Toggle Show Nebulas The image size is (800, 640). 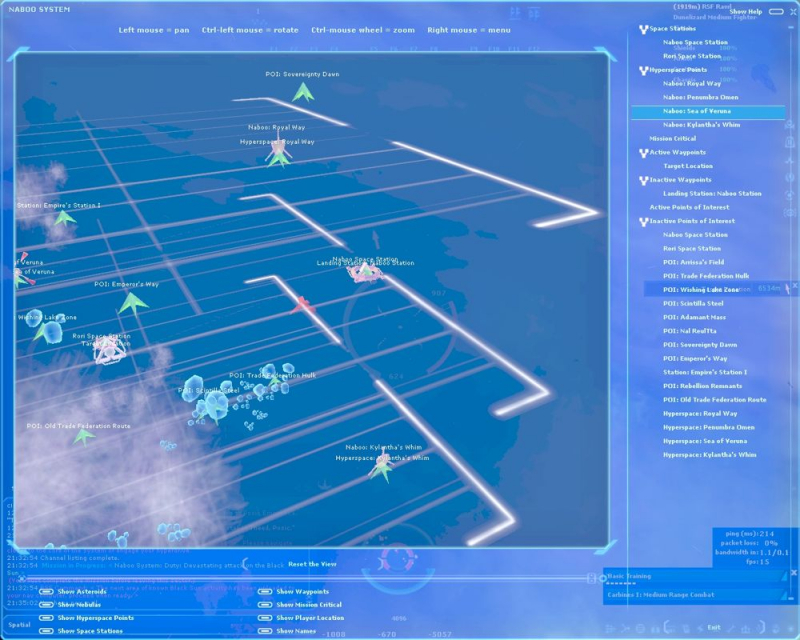pyautogui.click(x=46, y=605)
